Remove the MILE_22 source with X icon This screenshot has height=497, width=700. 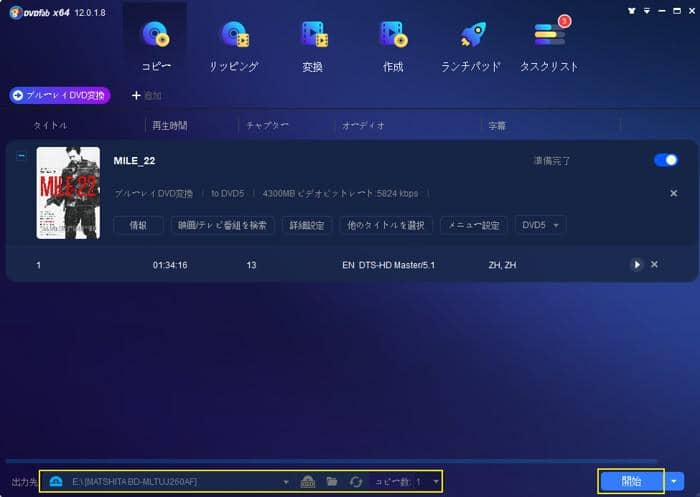pos(674,193)
